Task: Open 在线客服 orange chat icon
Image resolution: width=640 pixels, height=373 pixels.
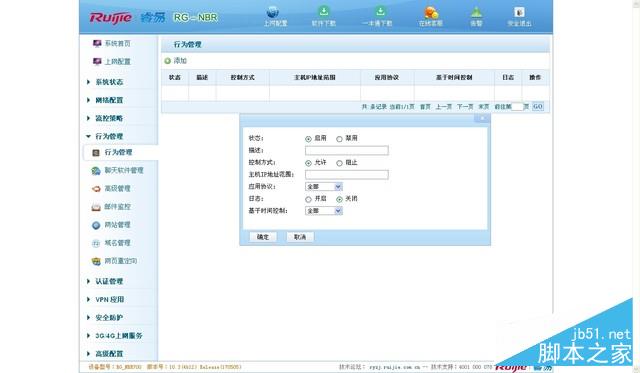Action: (x=431, y=12)
